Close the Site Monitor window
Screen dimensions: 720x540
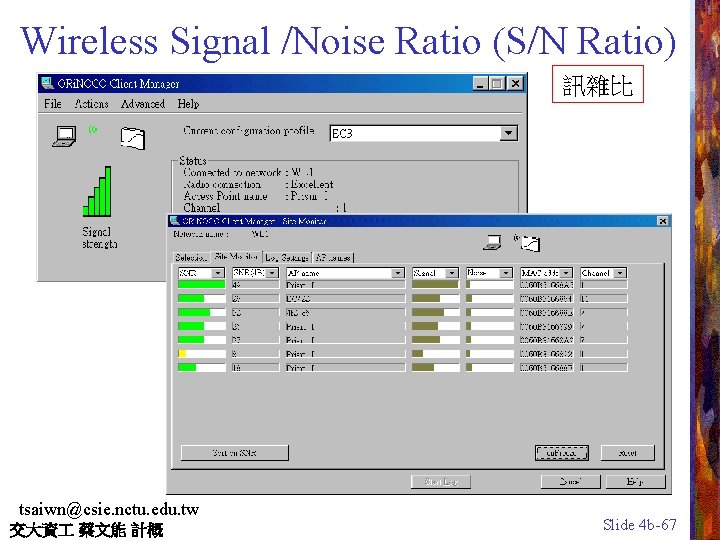pyautogui.click(x=663, y=221)
